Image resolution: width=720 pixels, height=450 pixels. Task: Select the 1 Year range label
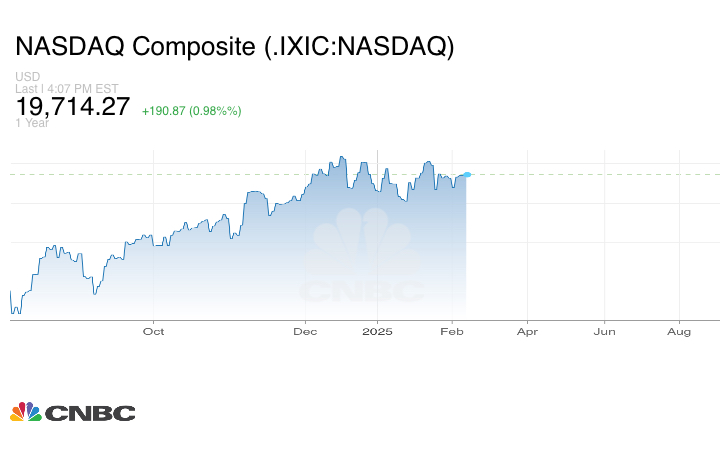tap(30, 123)
